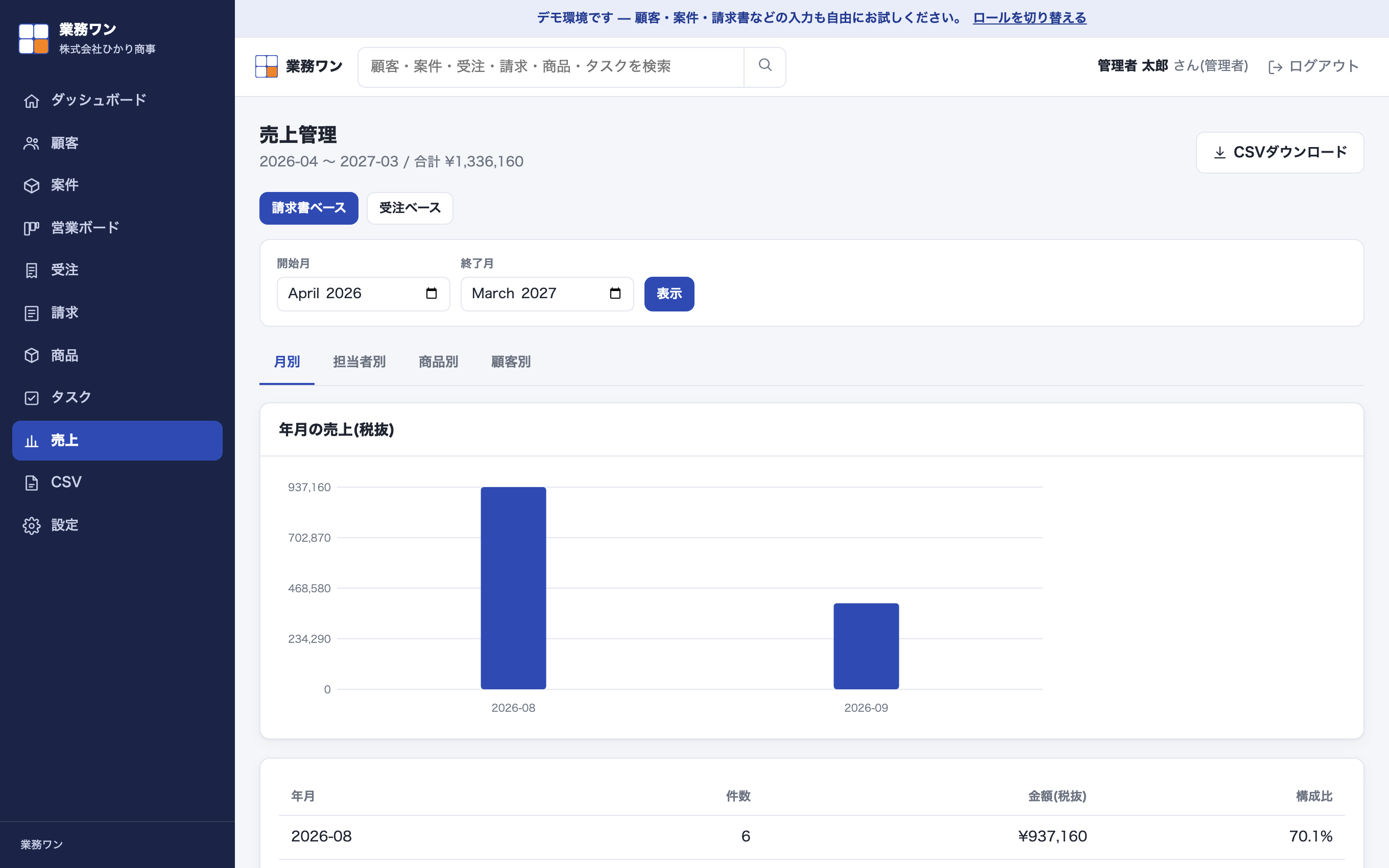Click the 2026-09 x-axis label

coord(866,708)
